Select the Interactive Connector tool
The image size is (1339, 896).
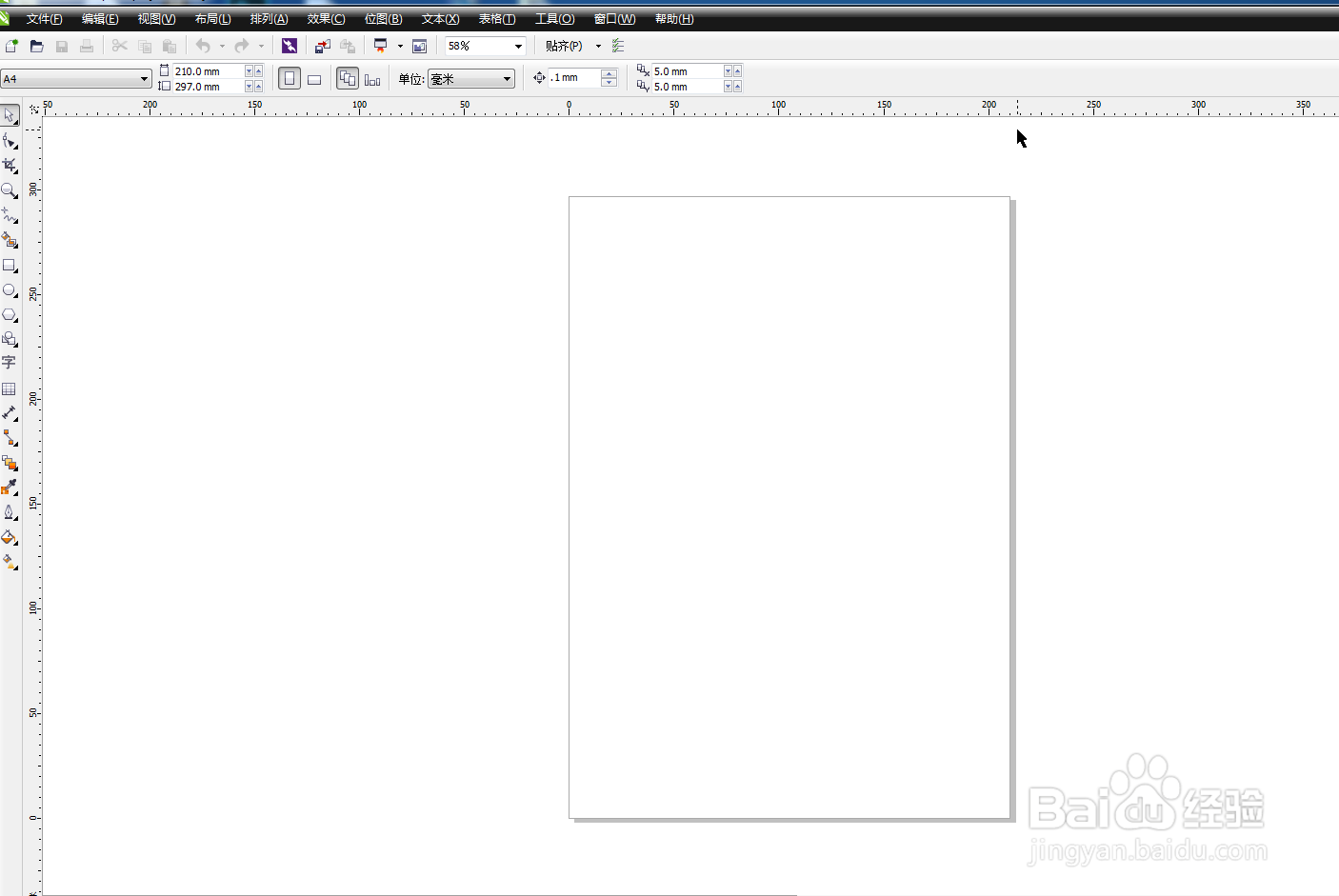tap(10, 438)
